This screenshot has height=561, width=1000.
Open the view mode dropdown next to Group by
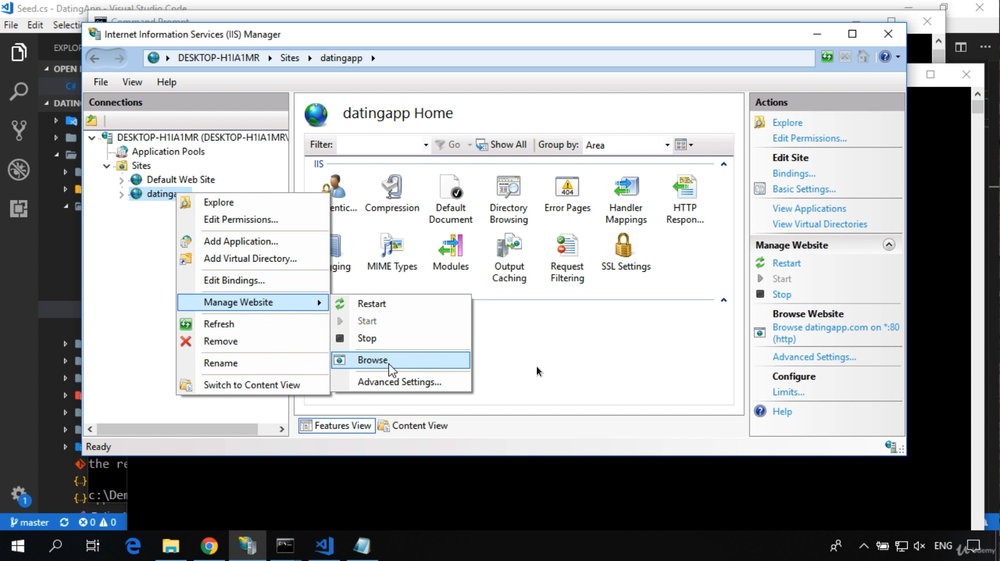(x=684, y=145)
